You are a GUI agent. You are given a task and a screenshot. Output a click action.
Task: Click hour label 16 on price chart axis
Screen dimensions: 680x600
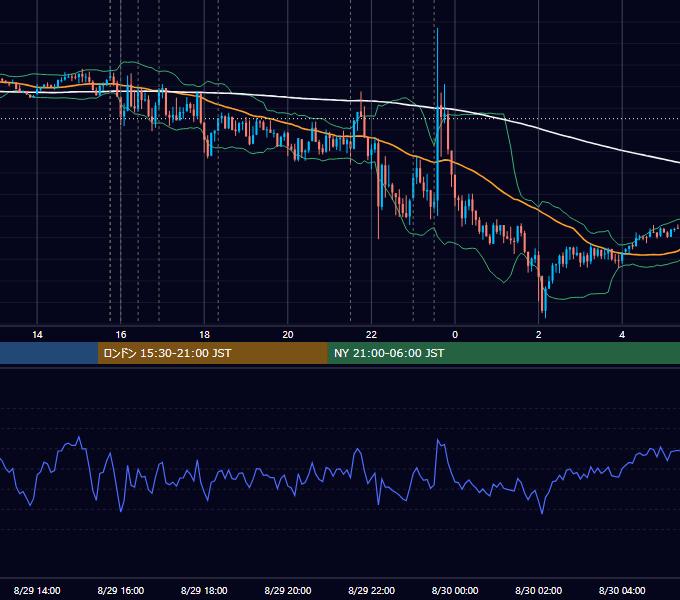click(121, 335)
